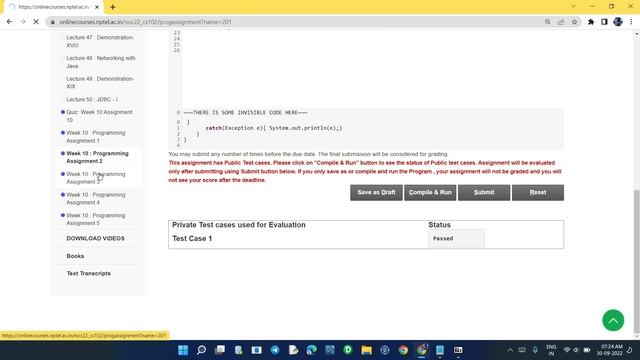Open the tab search dropdown arrow
The width and height of the screenshot is (640, 360).
pos(573,7)
